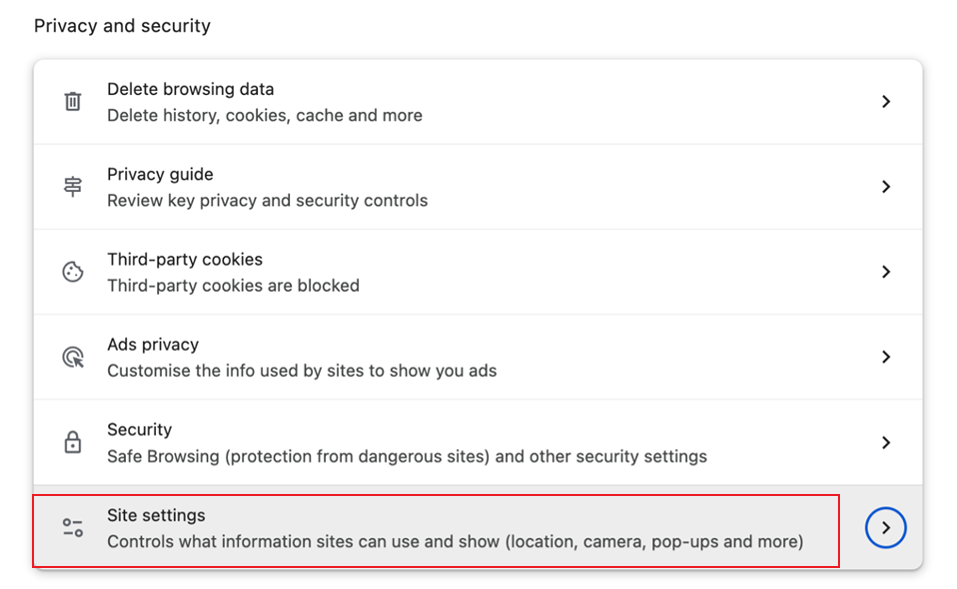
Task: Open Ads privacy settings
Action: (x=400, y=355)
